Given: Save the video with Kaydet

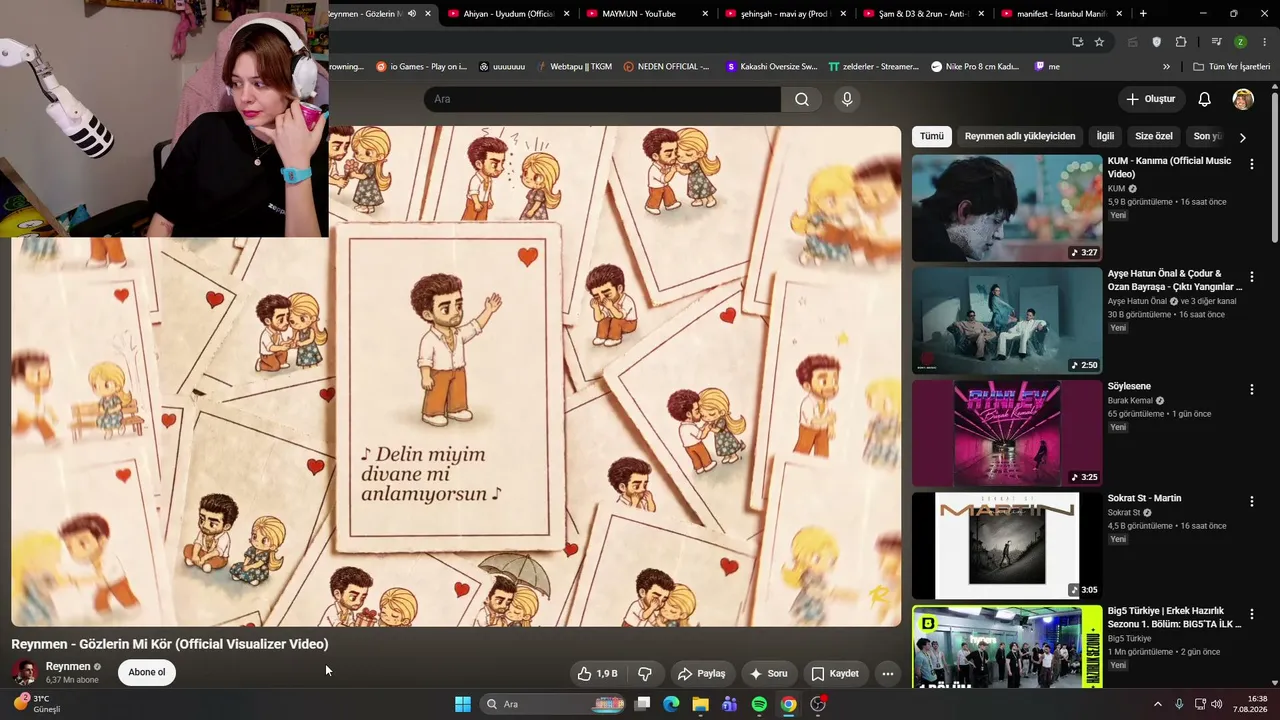Looking at the screenshot, I should [834, 674].
